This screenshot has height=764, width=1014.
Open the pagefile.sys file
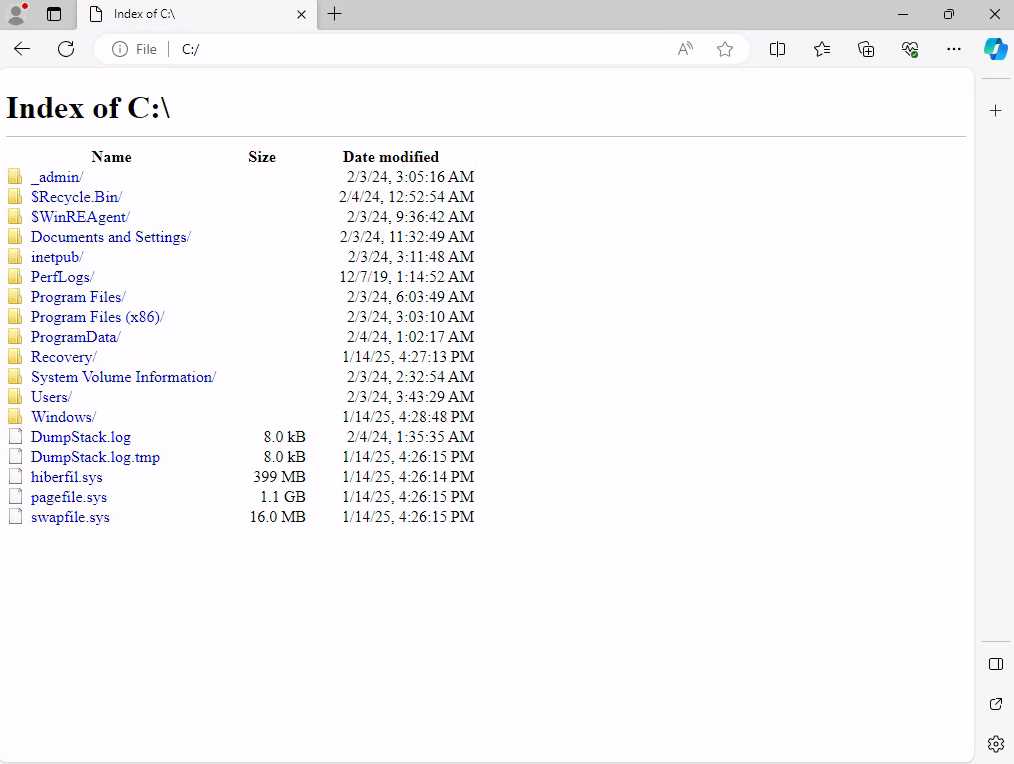[x=69, y=498]
